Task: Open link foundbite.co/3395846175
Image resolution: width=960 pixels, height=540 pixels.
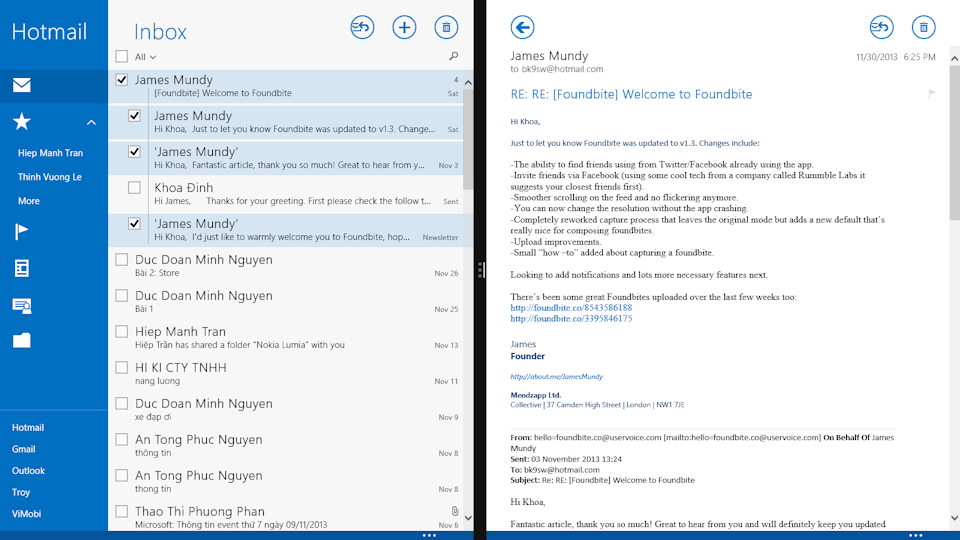Action: pos(571,318)
